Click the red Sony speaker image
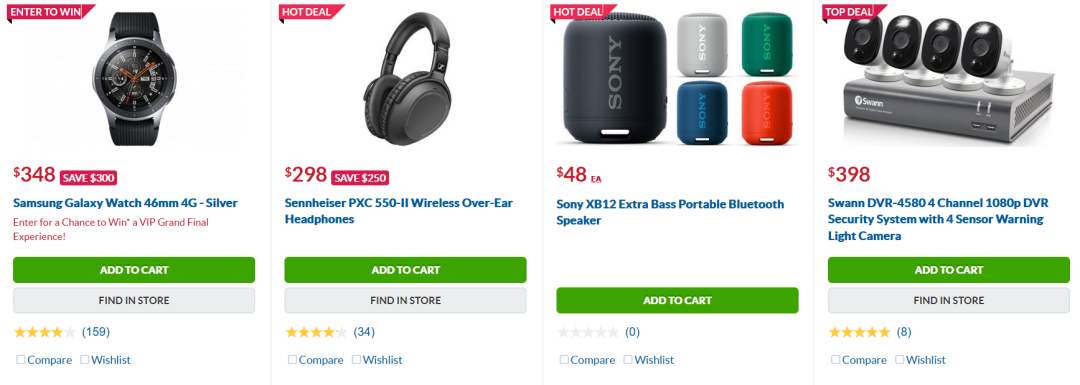This screenshot has height=385, width=1080. point(766,112)
